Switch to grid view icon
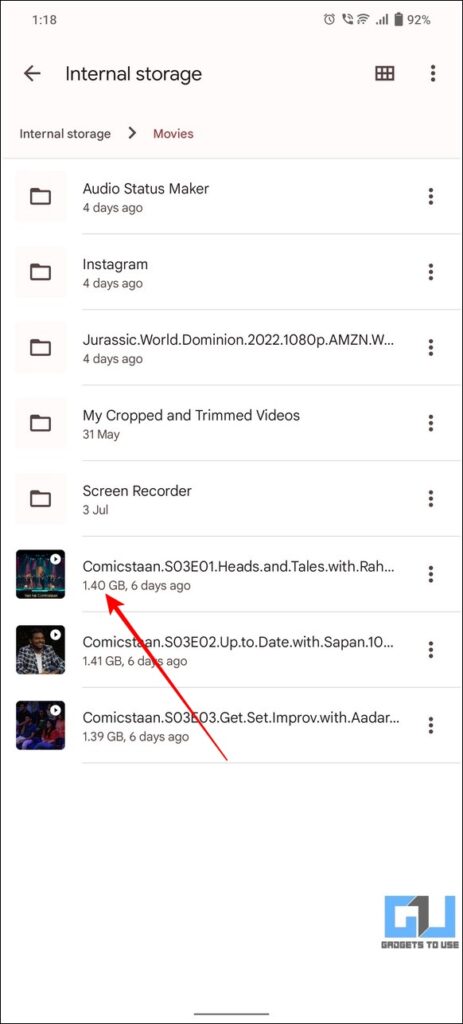This screenshot has width=463, height=1024. [x=385, y=74]
